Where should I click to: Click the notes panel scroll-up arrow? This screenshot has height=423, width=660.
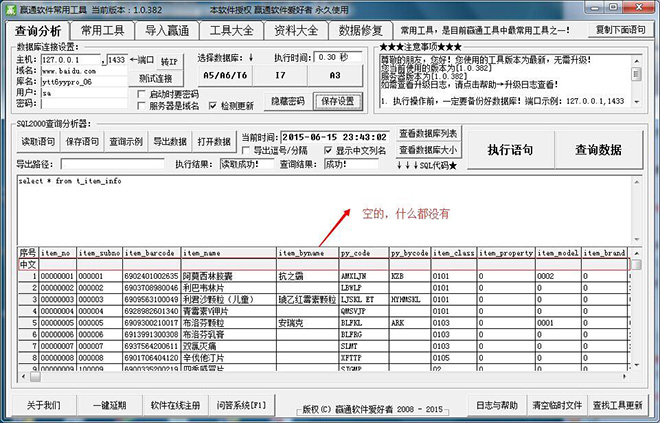point(636,61)
